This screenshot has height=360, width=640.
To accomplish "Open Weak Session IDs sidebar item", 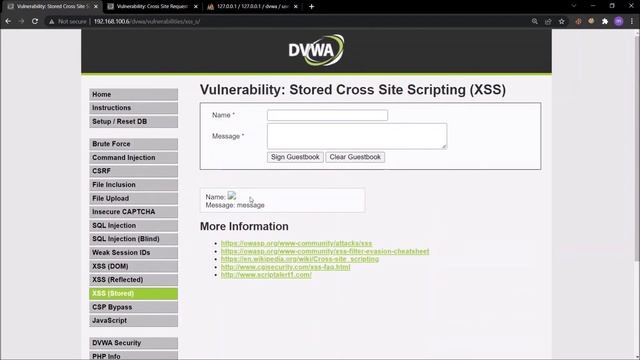I will (x=133, y=253).
